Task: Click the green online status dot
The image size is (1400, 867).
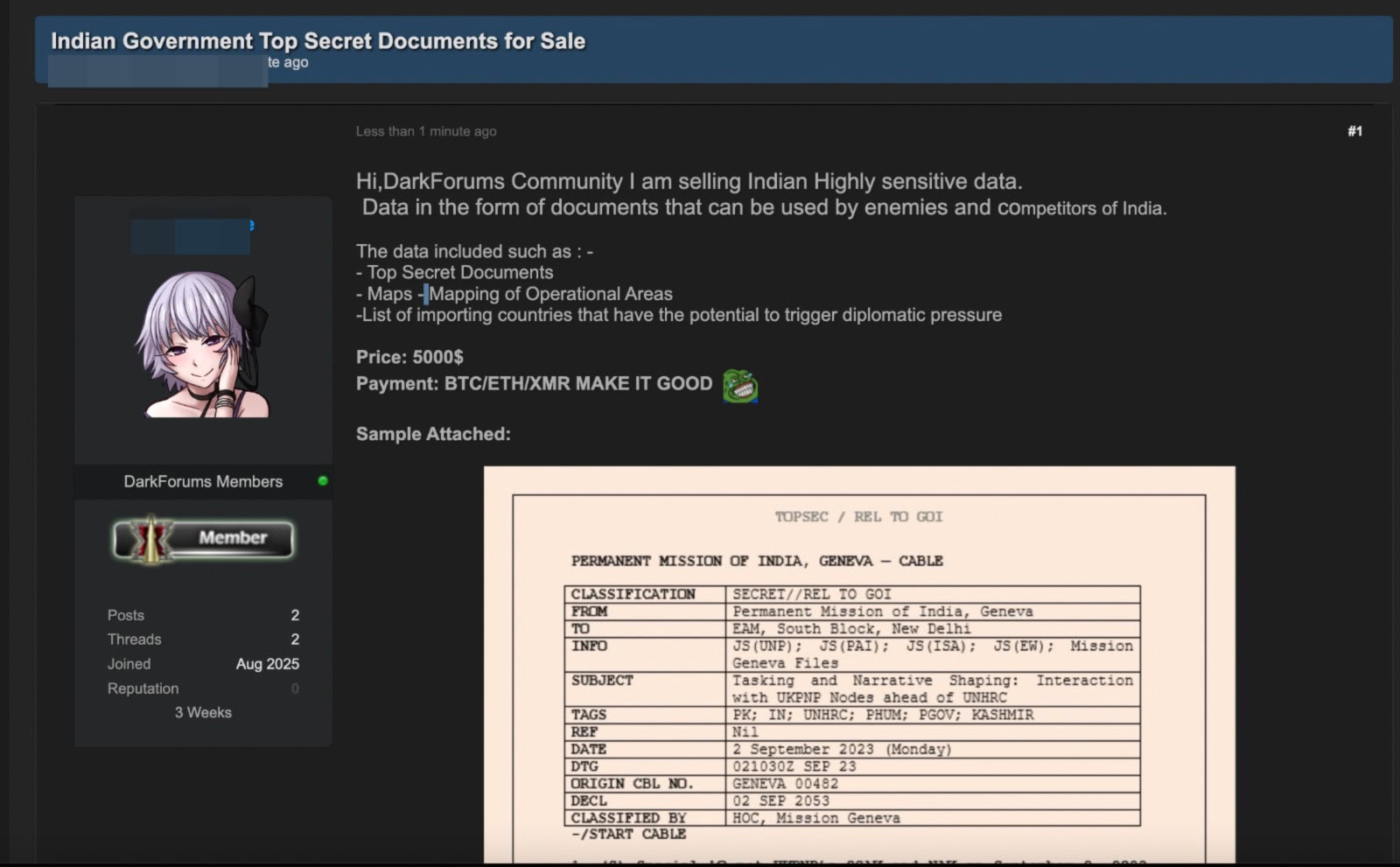Action: pos(323,481)
